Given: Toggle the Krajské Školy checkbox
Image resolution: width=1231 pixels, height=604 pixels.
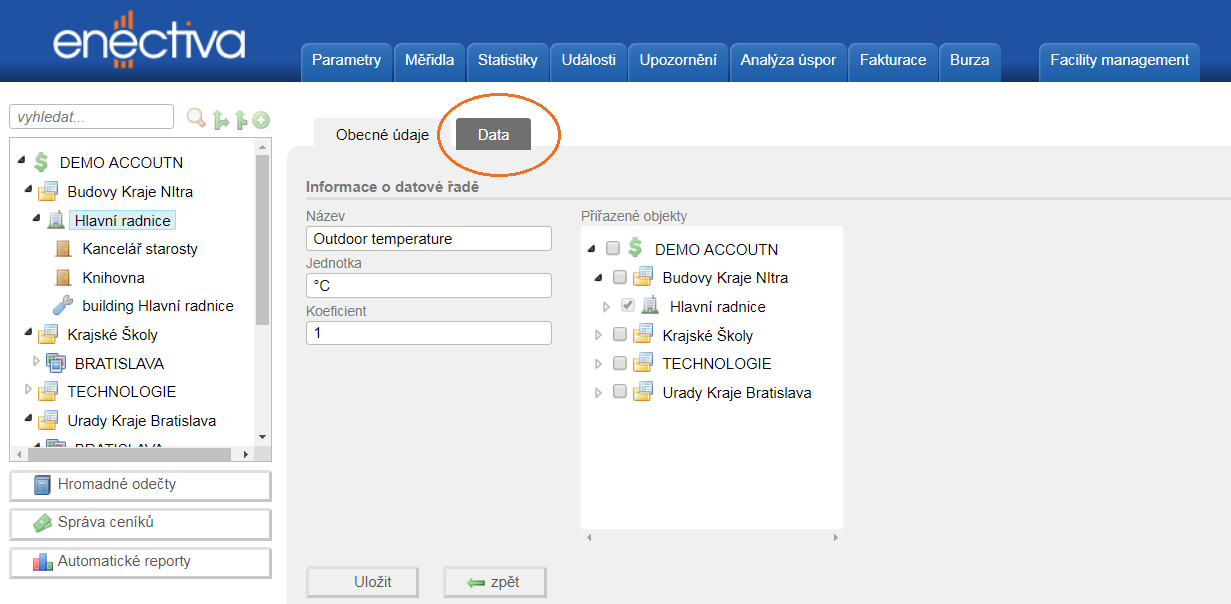Looking at the screenshot, I should pos(620,335).
